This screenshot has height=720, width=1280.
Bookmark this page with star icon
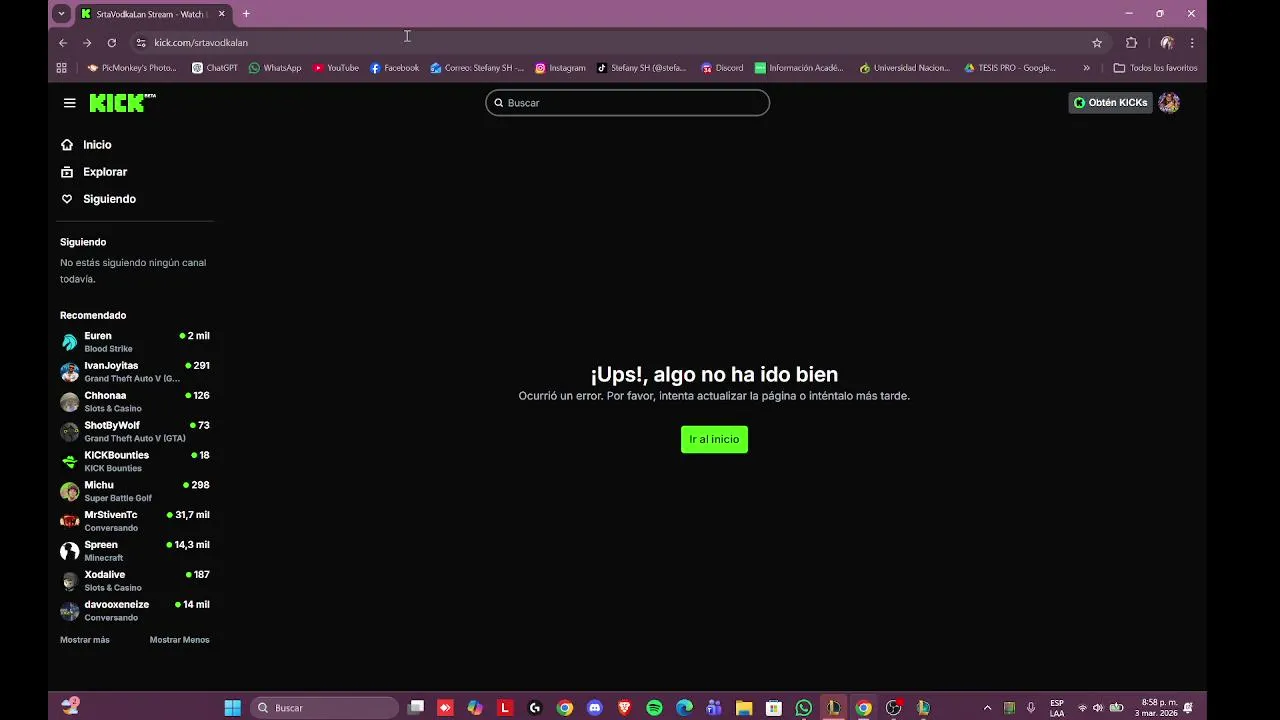click(x=1097, y=43)
